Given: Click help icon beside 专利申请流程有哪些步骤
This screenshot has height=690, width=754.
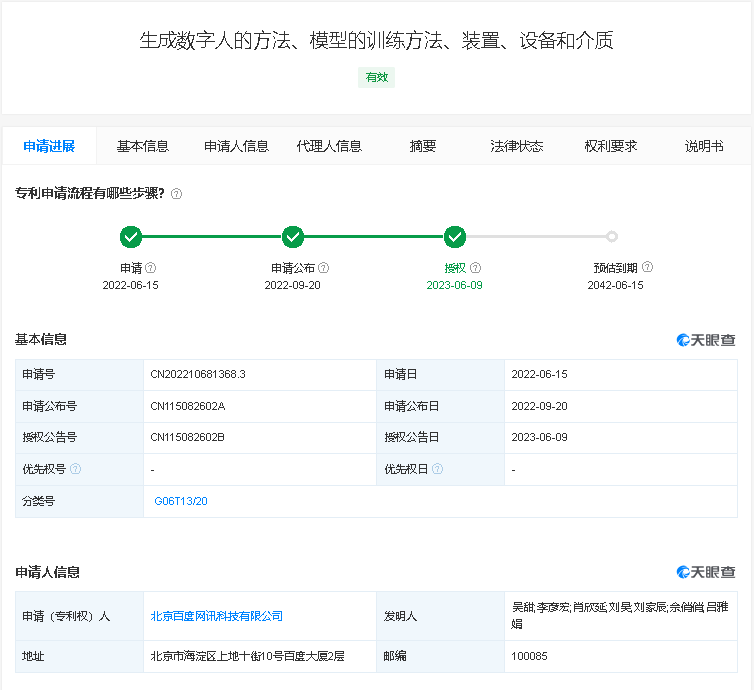Looking at the screenshot, I should 176,194.
